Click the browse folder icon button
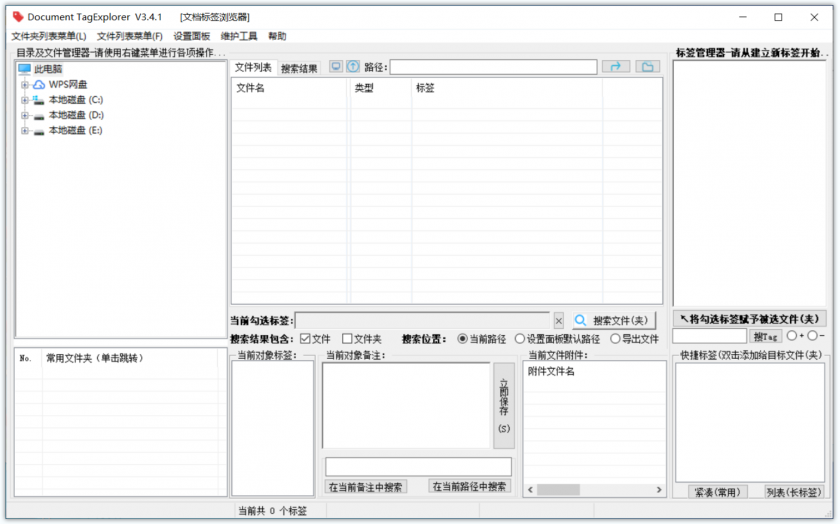840x524 pixels. pyautogui.click(x=648, y=66)
